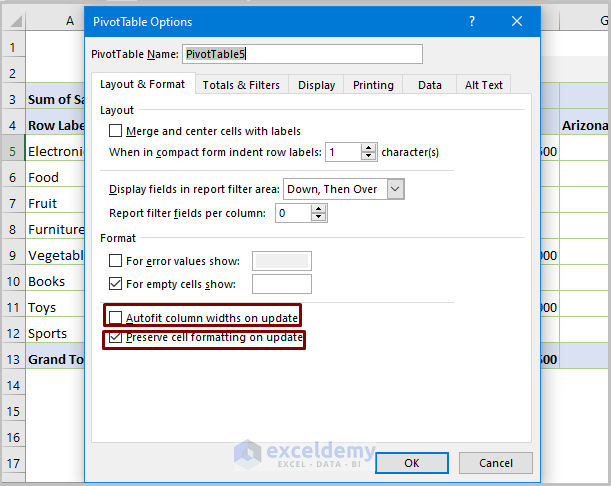Click the For error values input box
The height and width of the screenshot is (486, 611).
coord(281,261)
